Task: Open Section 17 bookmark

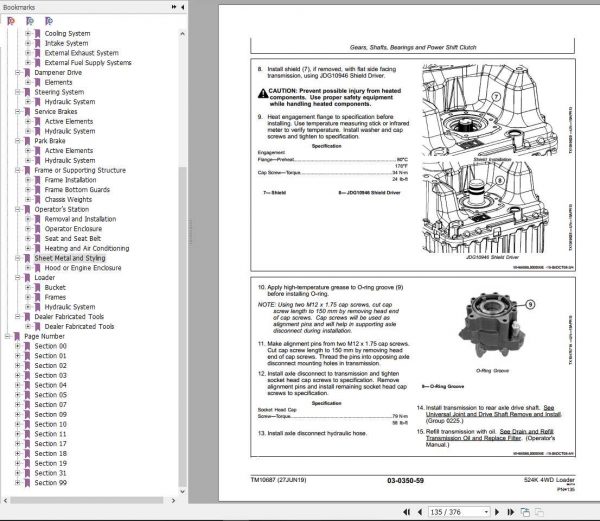Action: tap(51, 444)
